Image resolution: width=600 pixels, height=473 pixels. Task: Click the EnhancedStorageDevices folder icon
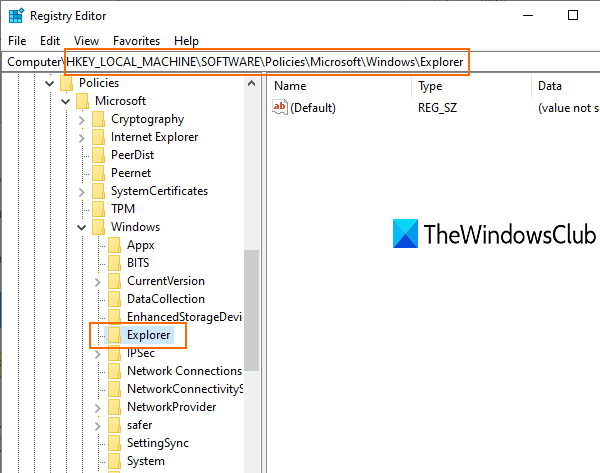pyautogui.click(x=115, y=317)
